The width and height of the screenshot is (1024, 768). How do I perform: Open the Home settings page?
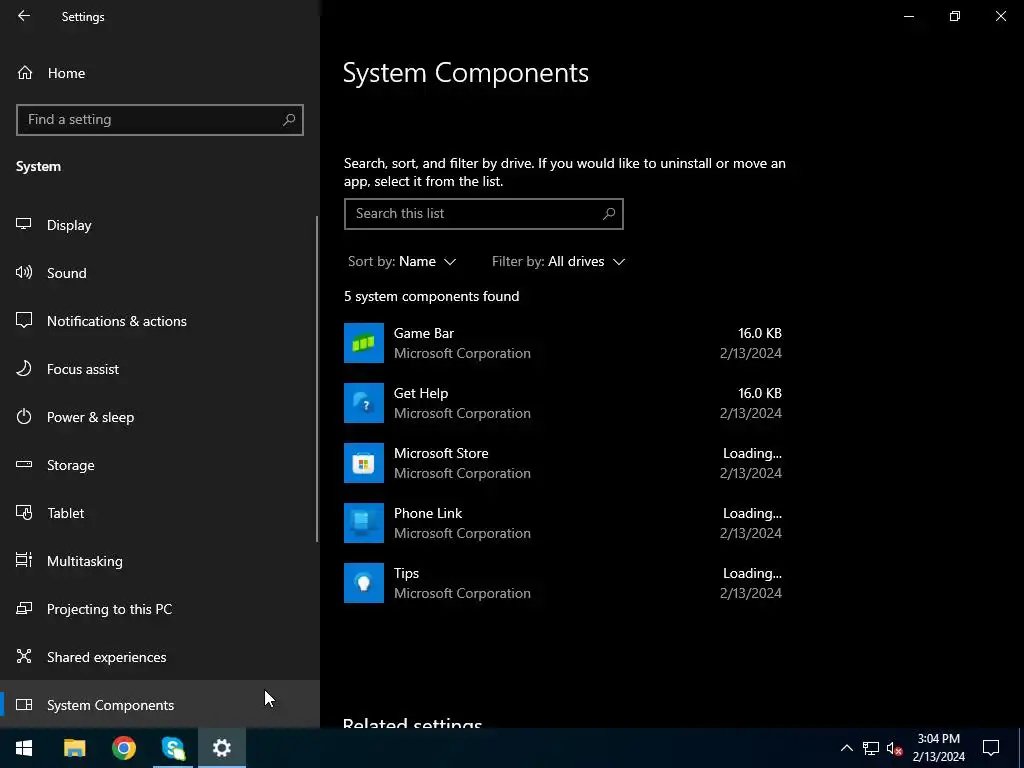tap(66, 73)
